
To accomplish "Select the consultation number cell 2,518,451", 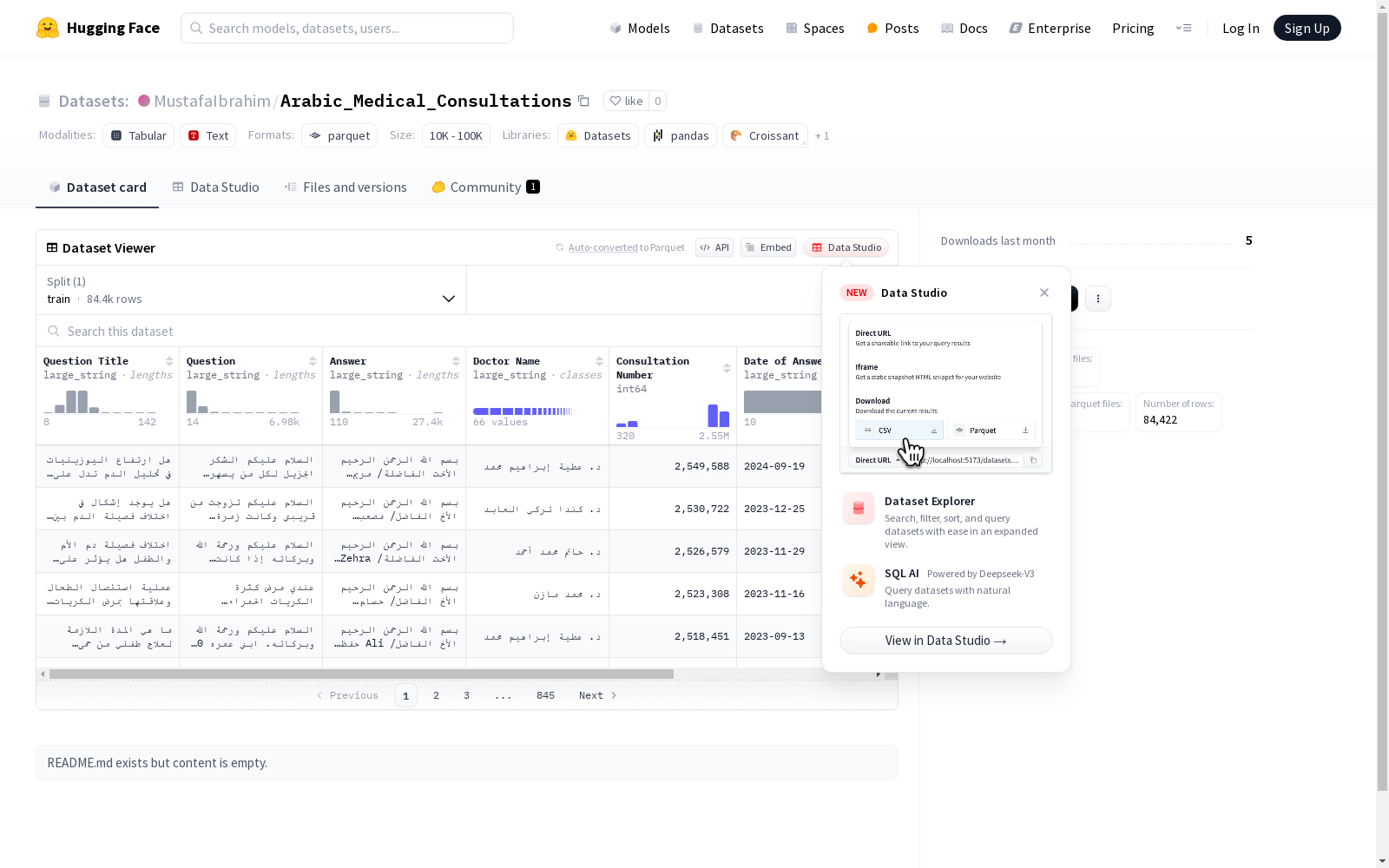I will coord(673,636).
